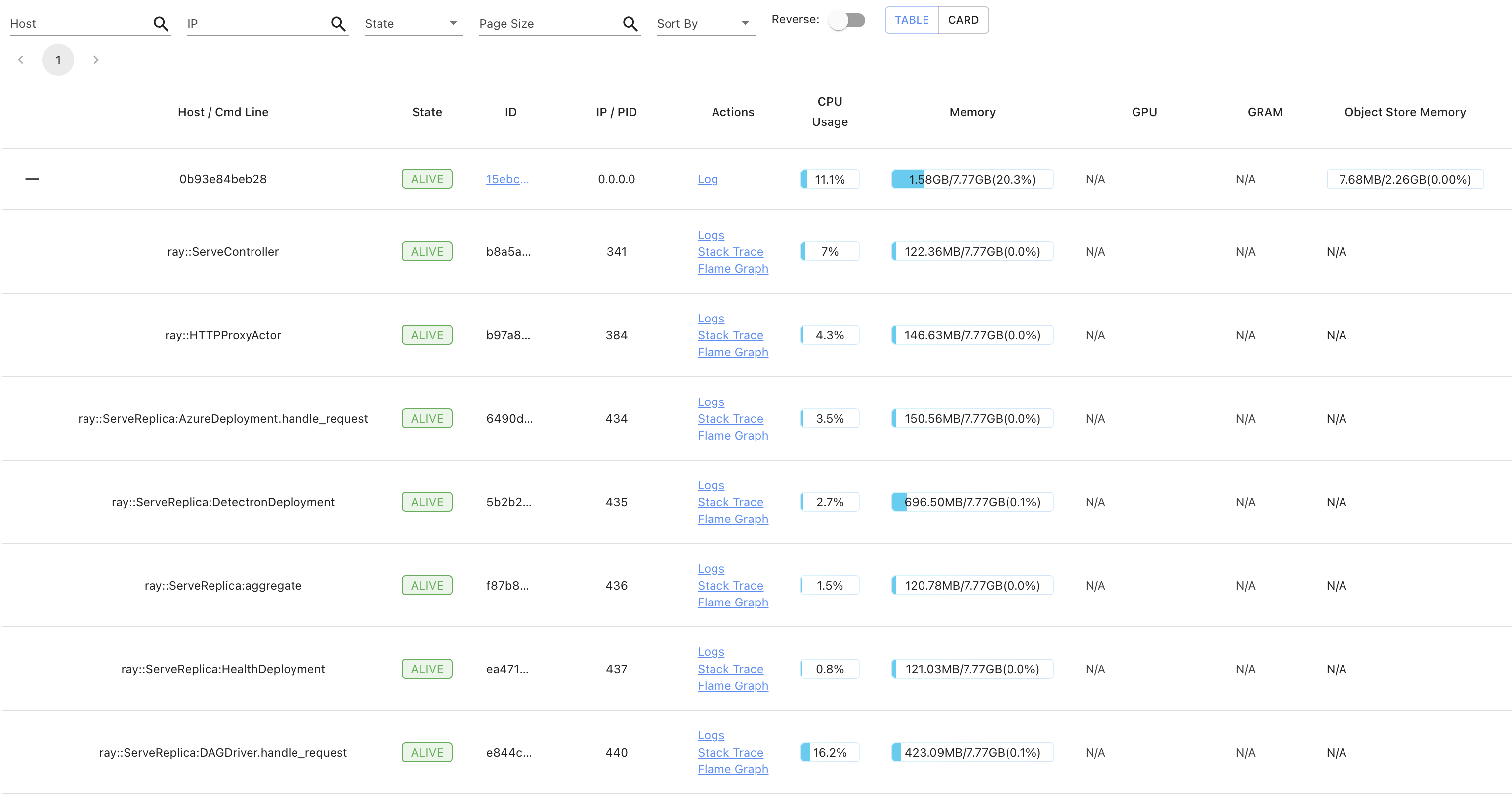The image size is (1512, 802).
Task: Open node ID link 15ebc...
Action: click(507, 180)
